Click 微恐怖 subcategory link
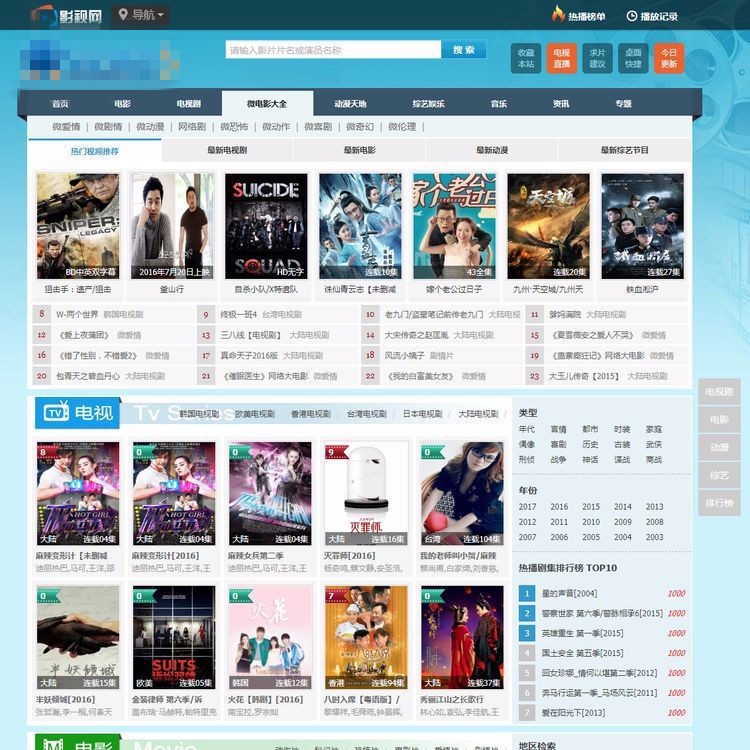The height and width of the screenshot is (750, 750). (234, 127)
